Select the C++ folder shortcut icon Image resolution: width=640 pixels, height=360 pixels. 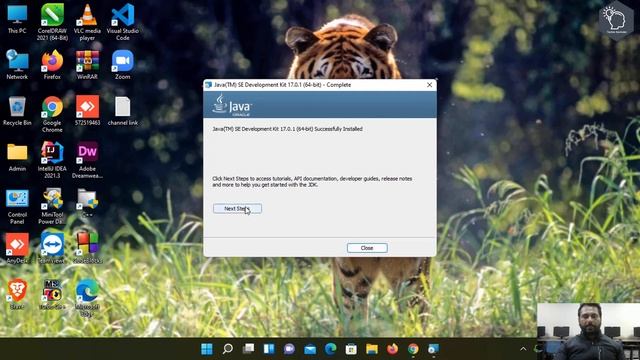tap(87, 203)
